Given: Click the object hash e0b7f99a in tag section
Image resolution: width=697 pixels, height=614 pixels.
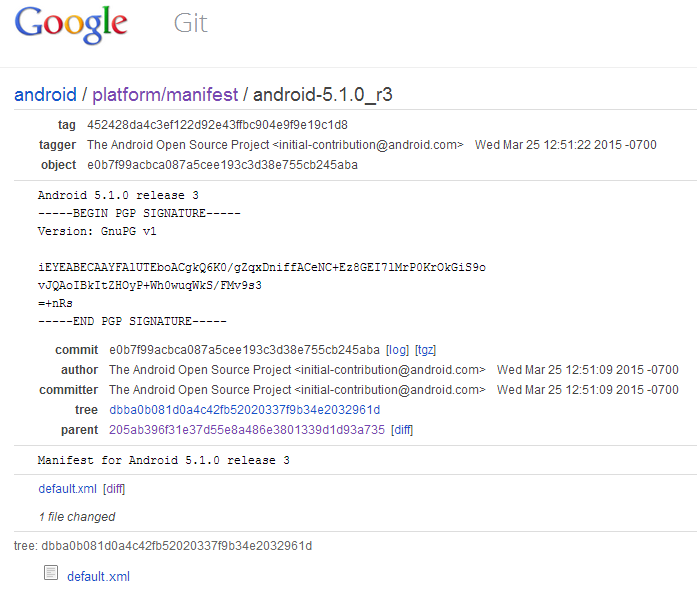Looking at the screenshot, I should tap(222, 165).
